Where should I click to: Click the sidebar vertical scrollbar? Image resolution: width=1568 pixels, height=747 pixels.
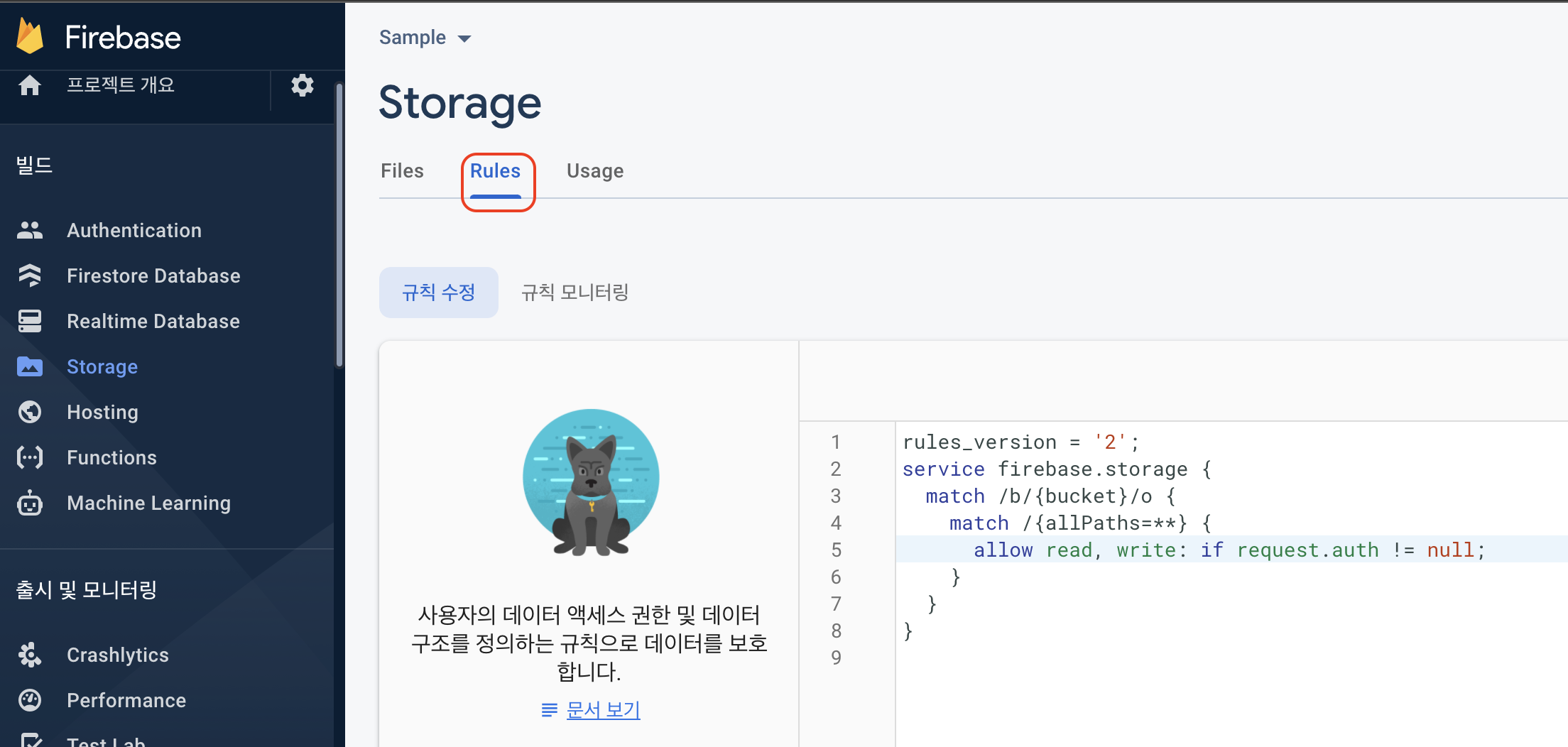tap(339, 225)
